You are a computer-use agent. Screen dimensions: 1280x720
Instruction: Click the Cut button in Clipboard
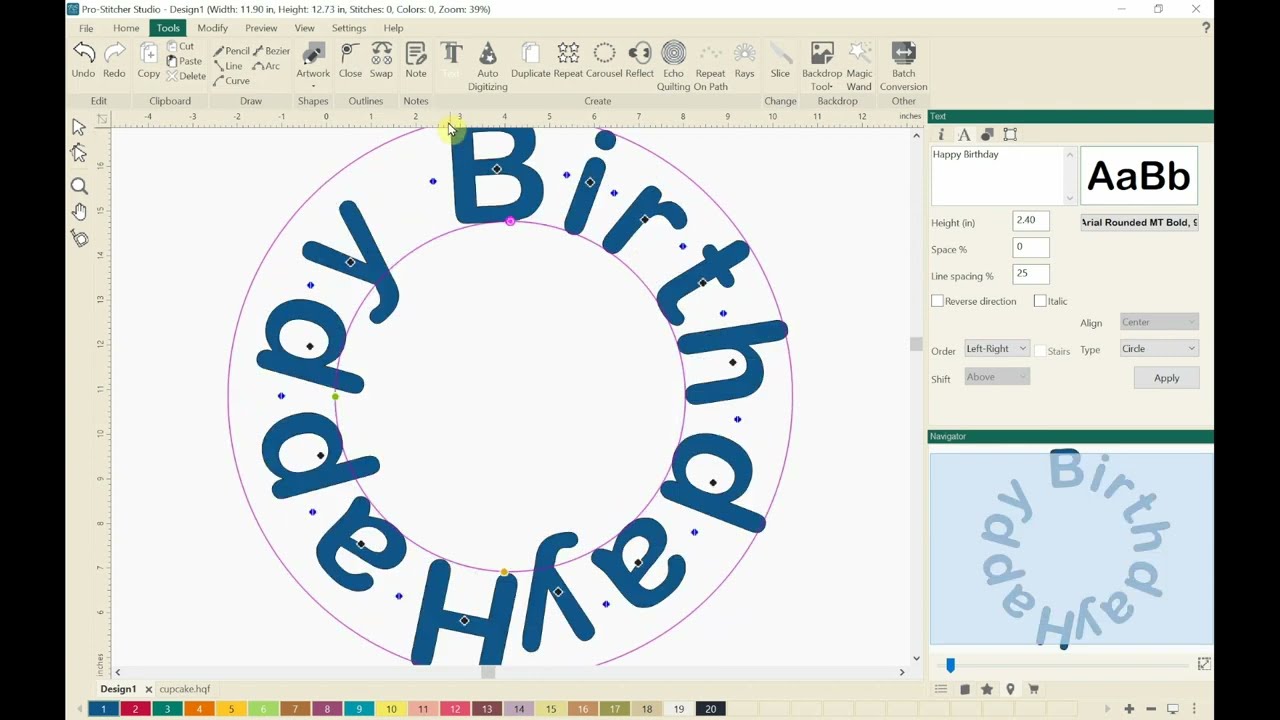[181, 47]
